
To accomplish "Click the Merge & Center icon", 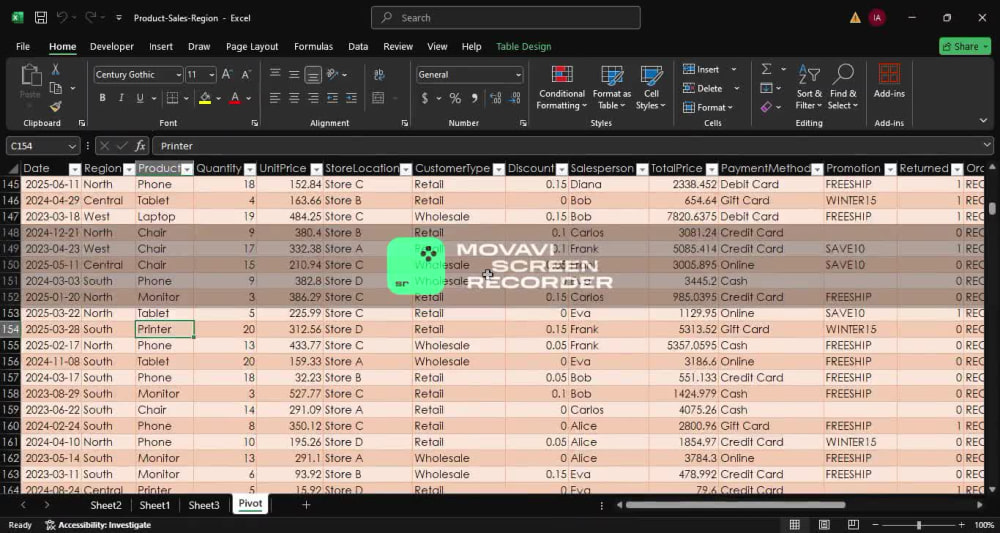I will [378, 98].
